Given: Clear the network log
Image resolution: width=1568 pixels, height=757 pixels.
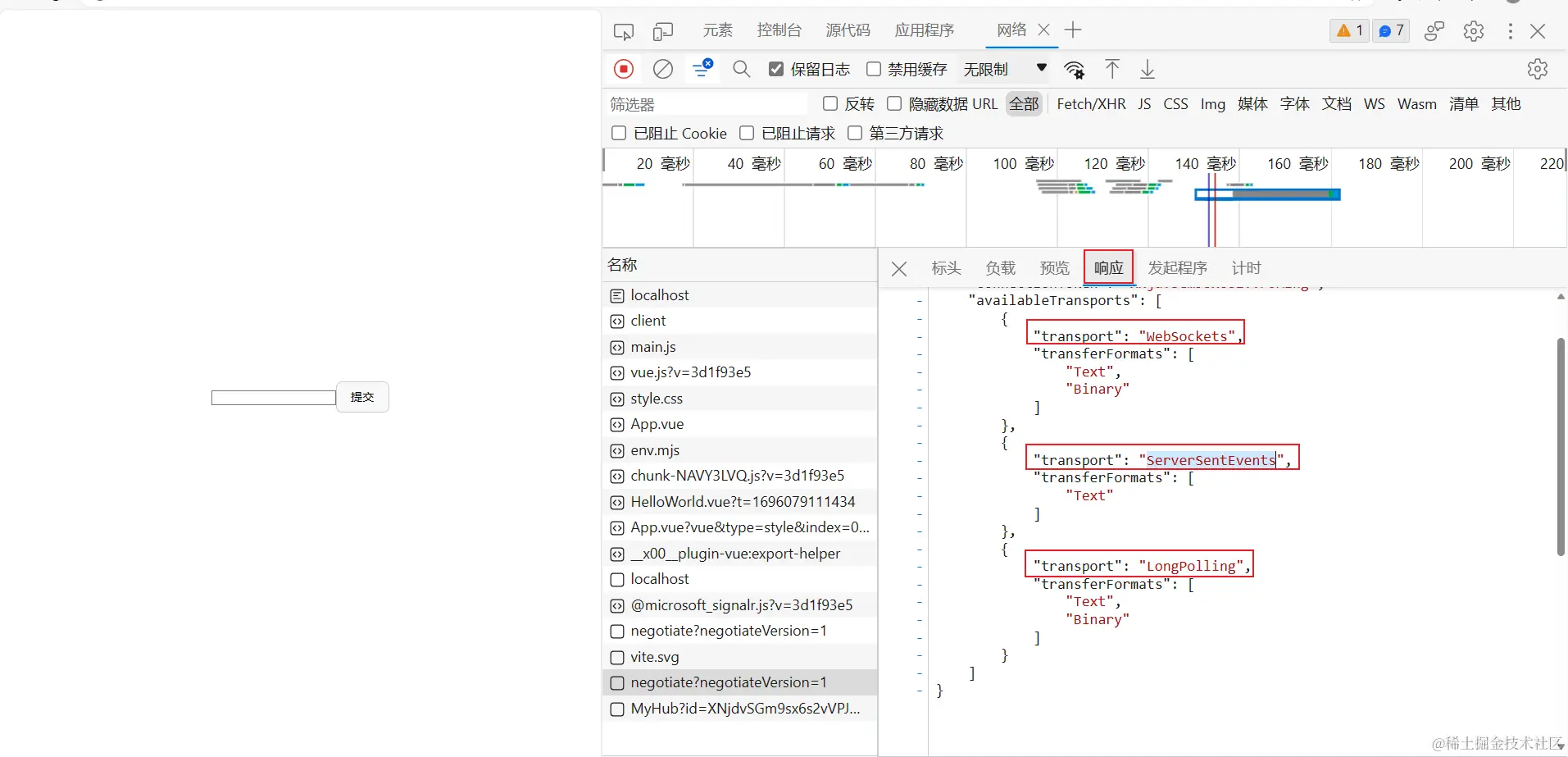Looking at the screenshot, I should tap(663, 69).
